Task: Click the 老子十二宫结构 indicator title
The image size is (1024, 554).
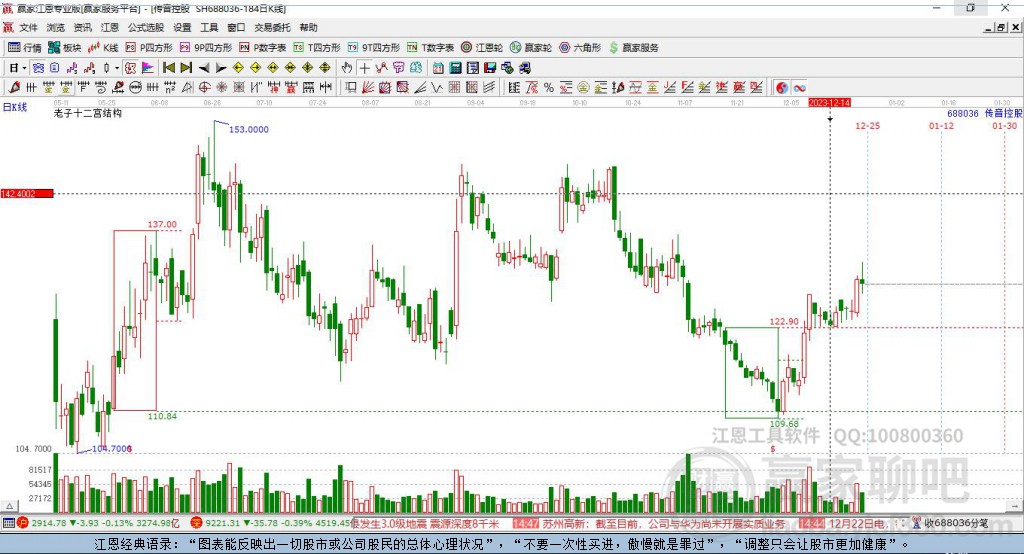Action: 88,113
